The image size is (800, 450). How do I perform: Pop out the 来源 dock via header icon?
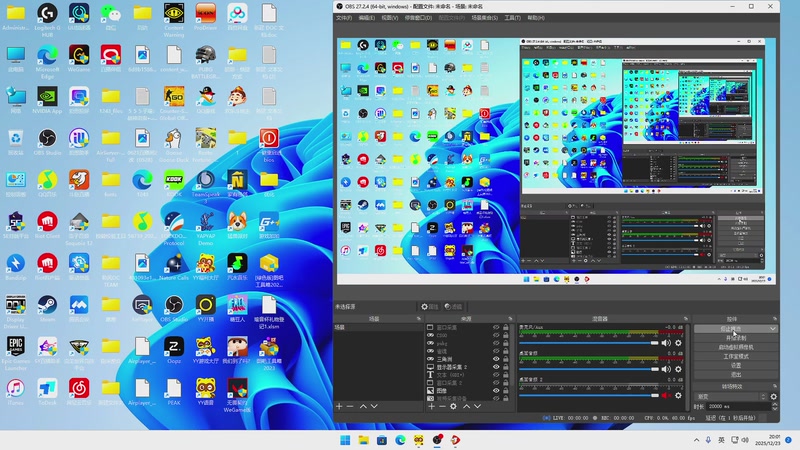[x=510, y=319]
